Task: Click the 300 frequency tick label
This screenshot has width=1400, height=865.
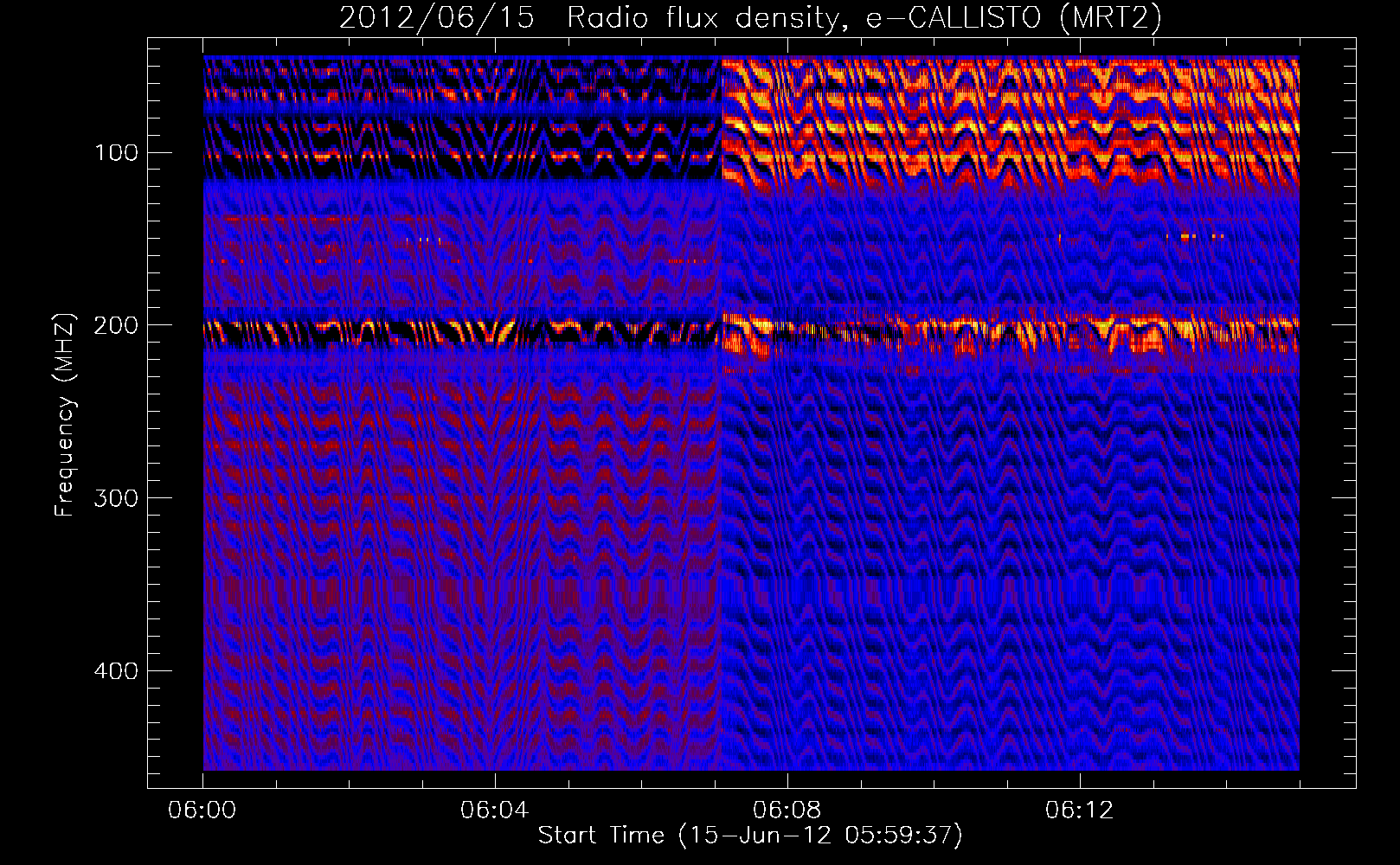Action: click(x=116, y=498)
